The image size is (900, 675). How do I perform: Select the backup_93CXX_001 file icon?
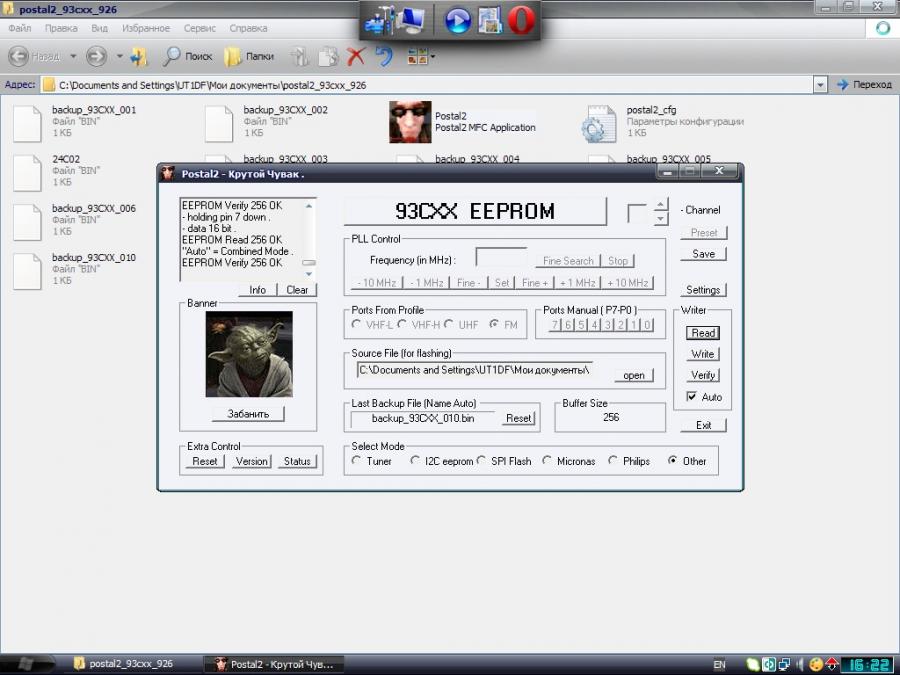[x=27, y=123]
